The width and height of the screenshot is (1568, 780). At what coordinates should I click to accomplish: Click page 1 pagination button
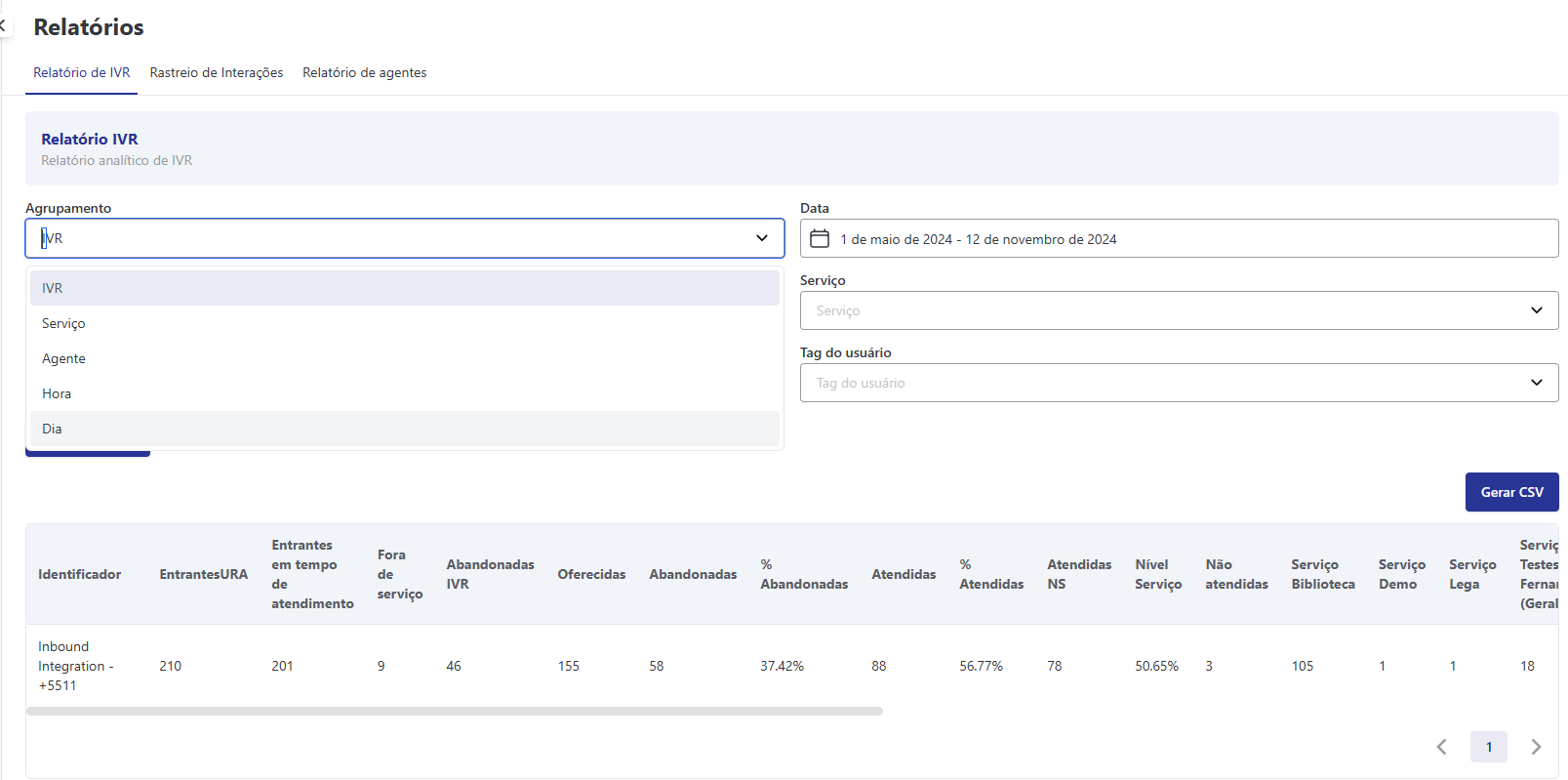pyautogui.click(x=1488, y=747)
